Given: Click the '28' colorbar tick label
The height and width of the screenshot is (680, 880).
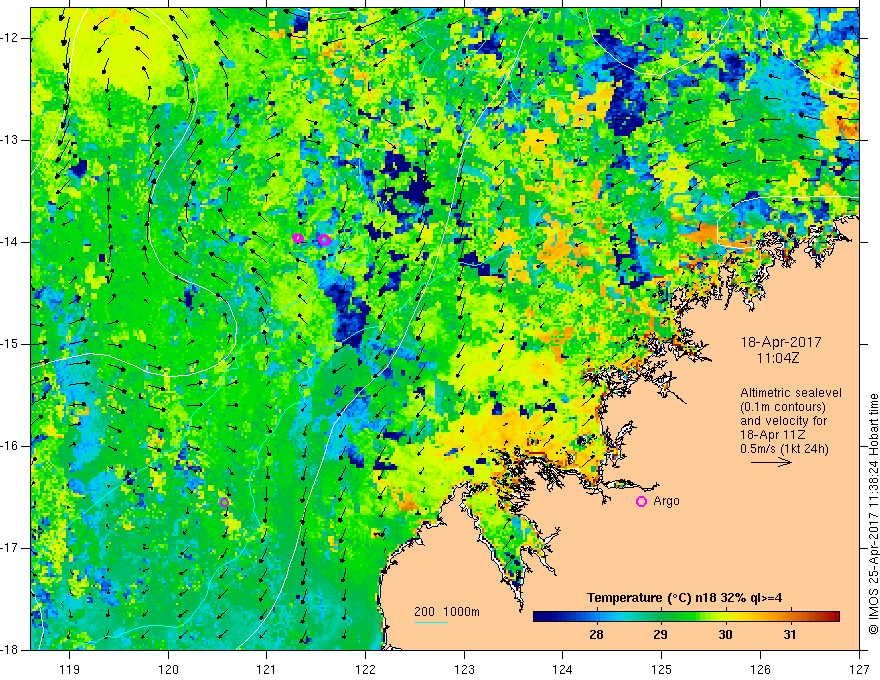Looking at the screenshot, I should pos(597,635).
